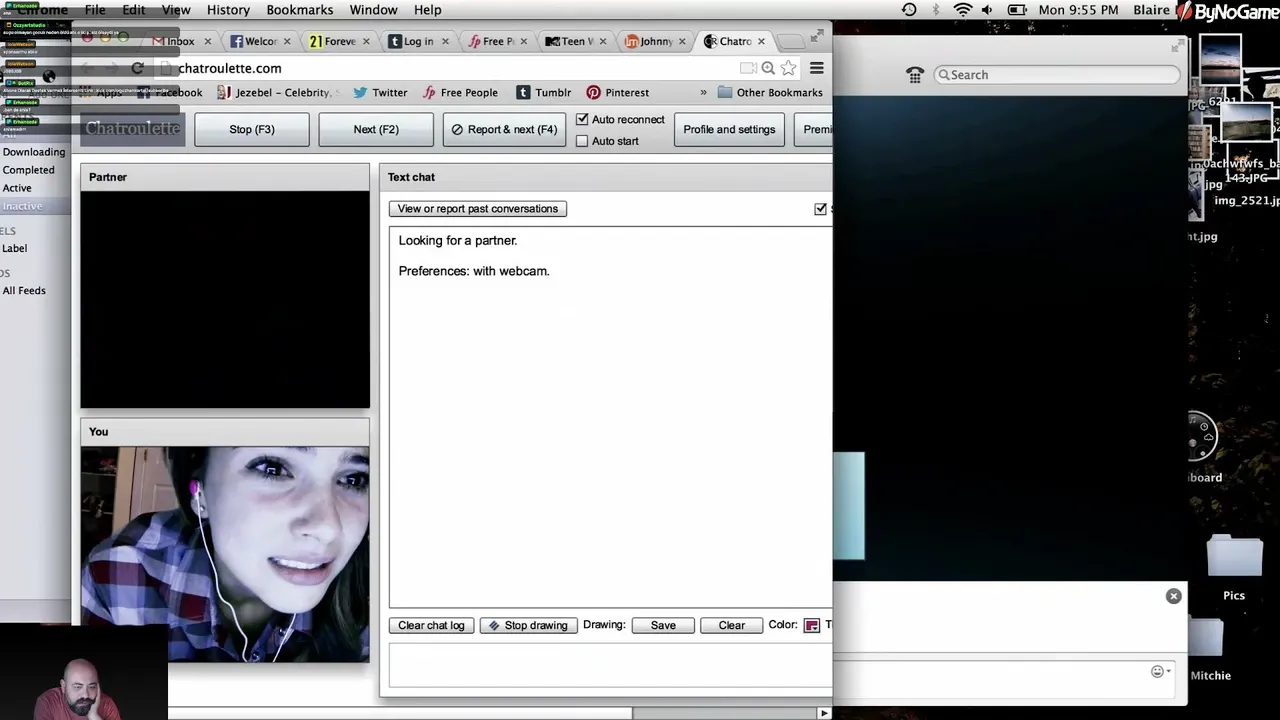Viewport: 1280px width, 720px height.
Task: Open the Blaire user menu in the menu bar
Action: [1151, 10]
